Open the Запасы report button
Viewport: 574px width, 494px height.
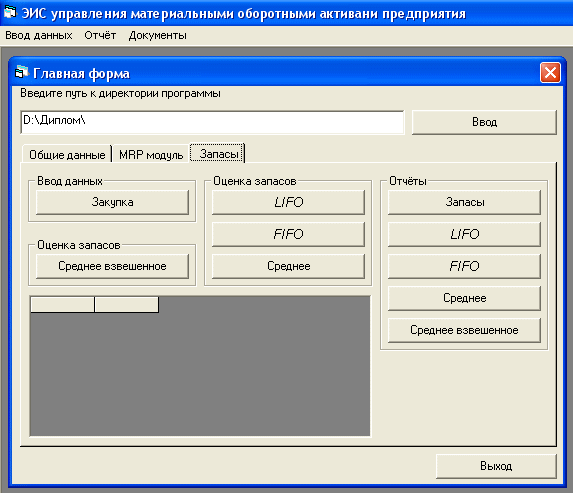click(465, 202)
